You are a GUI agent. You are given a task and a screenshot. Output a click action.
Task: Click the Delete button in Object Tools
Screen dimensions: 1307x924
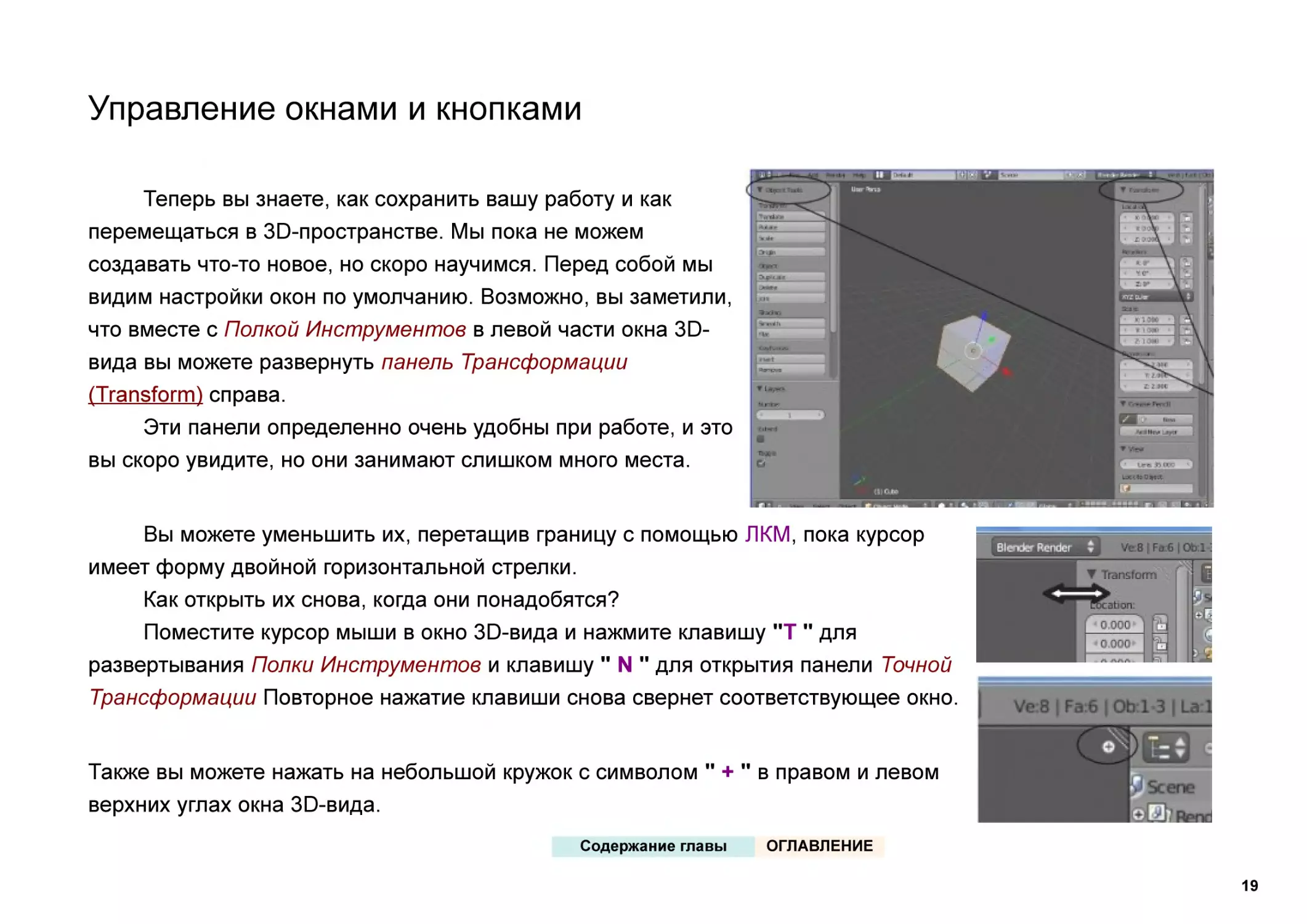coord(791,287)
